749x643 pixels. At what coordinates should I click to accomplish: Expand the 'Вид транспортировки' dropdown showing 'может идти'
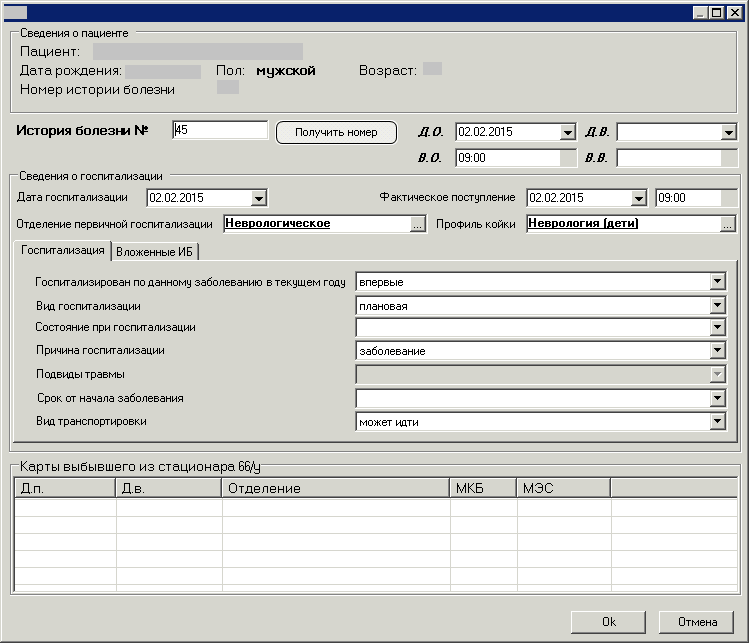[x=717, y=421]
